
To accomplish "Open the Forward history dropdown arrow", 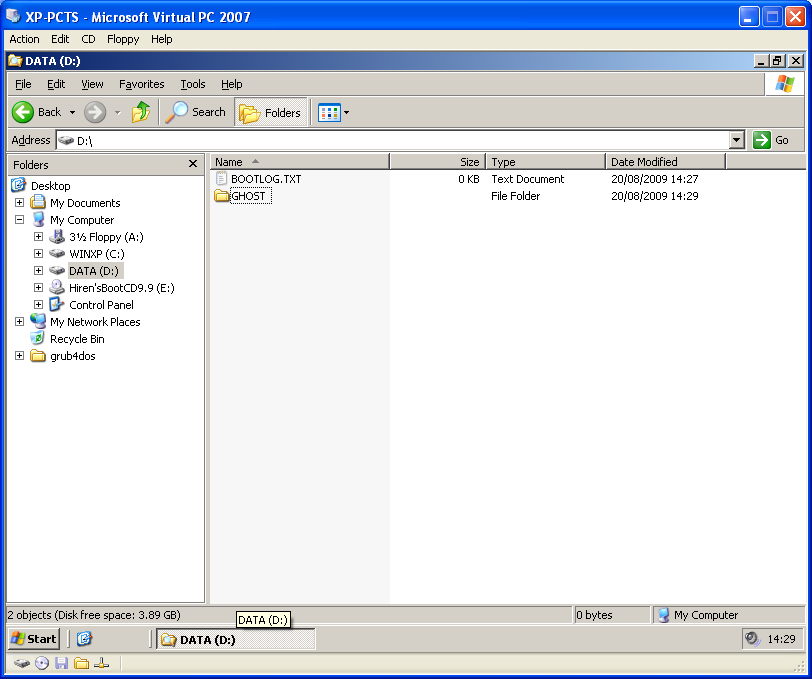I will (x=118, y=112).
